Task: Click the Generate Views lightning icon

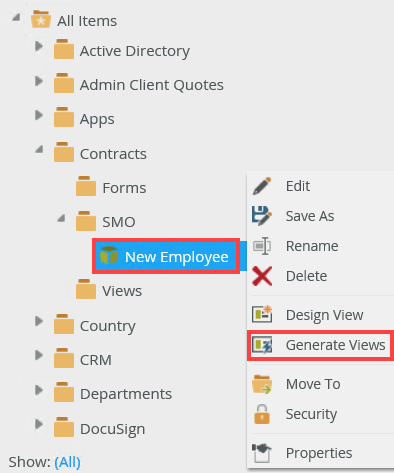Action: [262, 345]
